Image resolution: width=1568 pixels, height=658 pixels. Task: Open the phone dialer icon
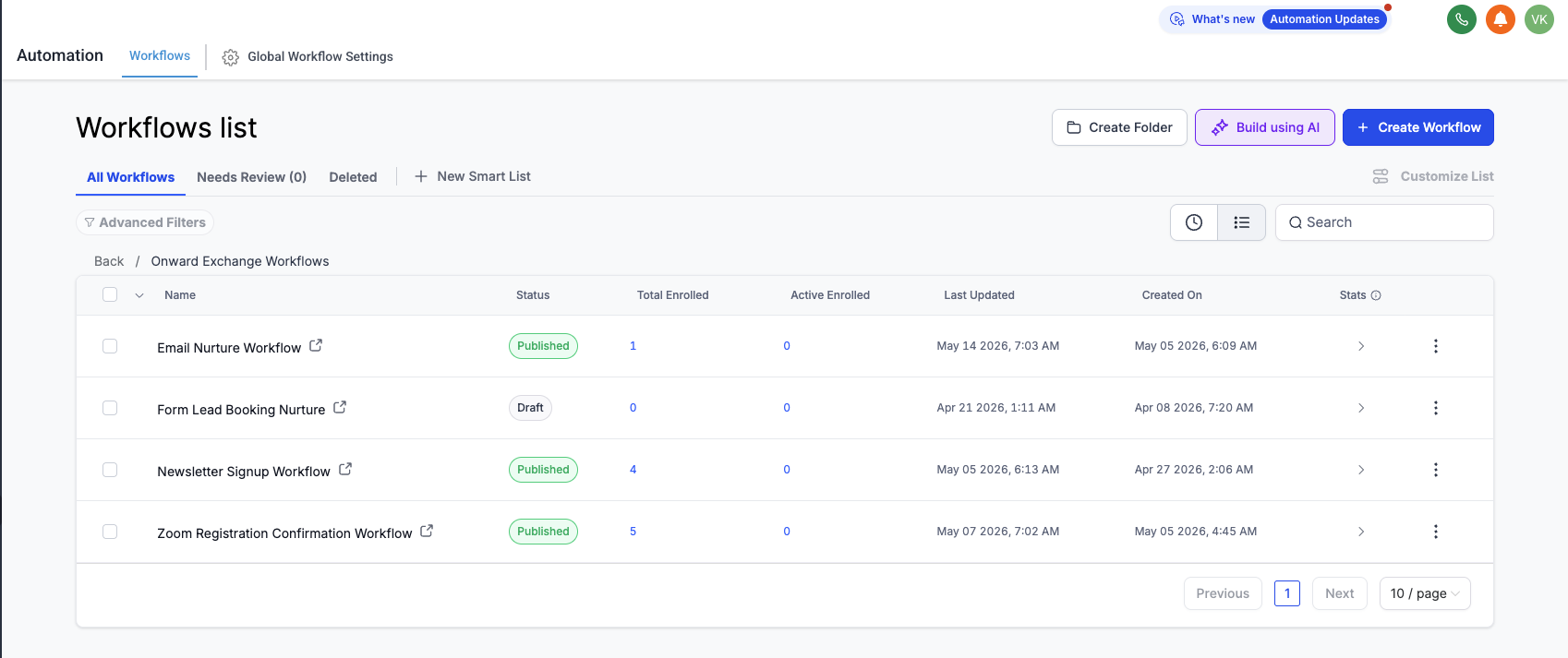1462,19
